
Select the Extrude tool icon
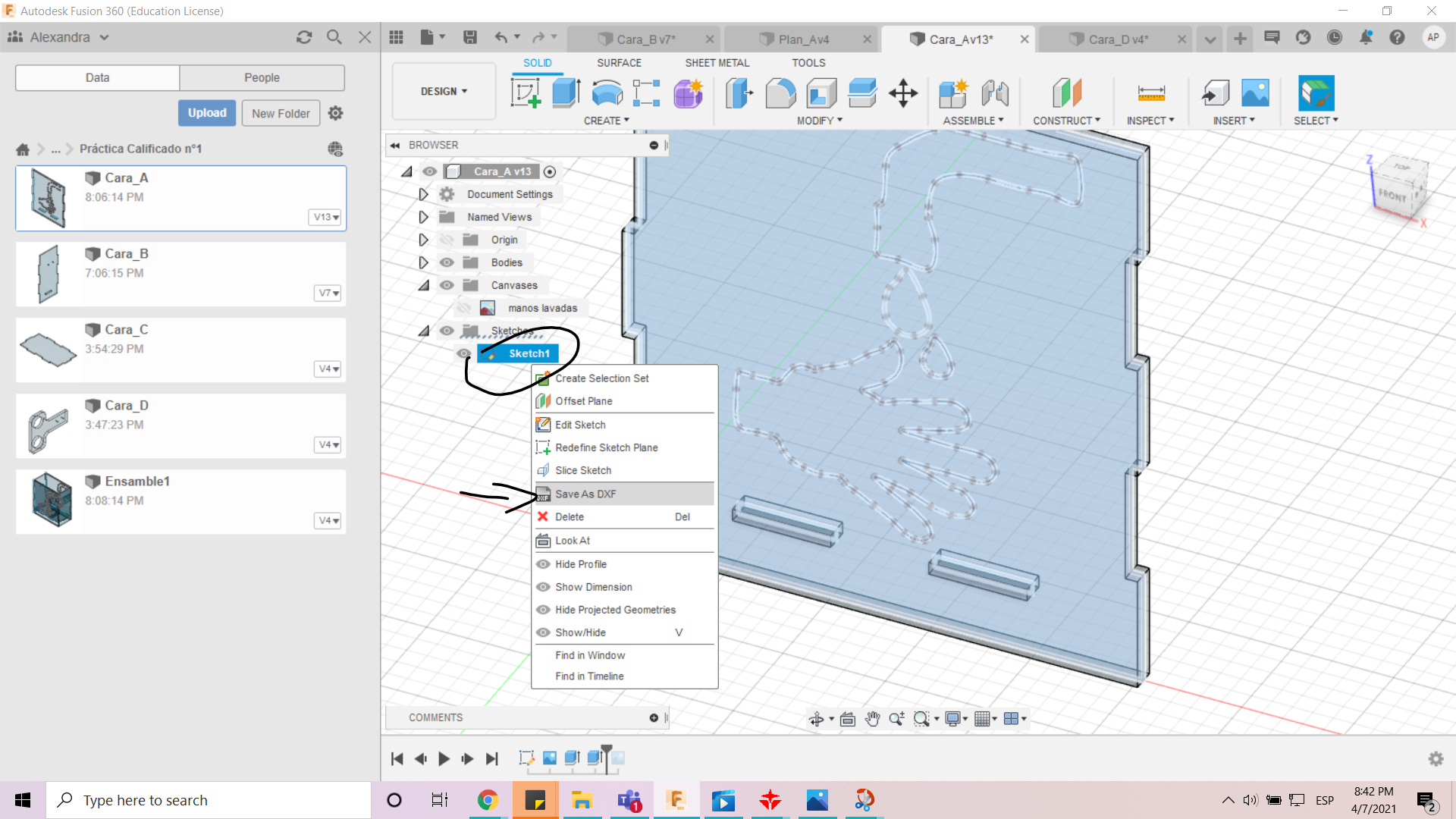point(566,93)
